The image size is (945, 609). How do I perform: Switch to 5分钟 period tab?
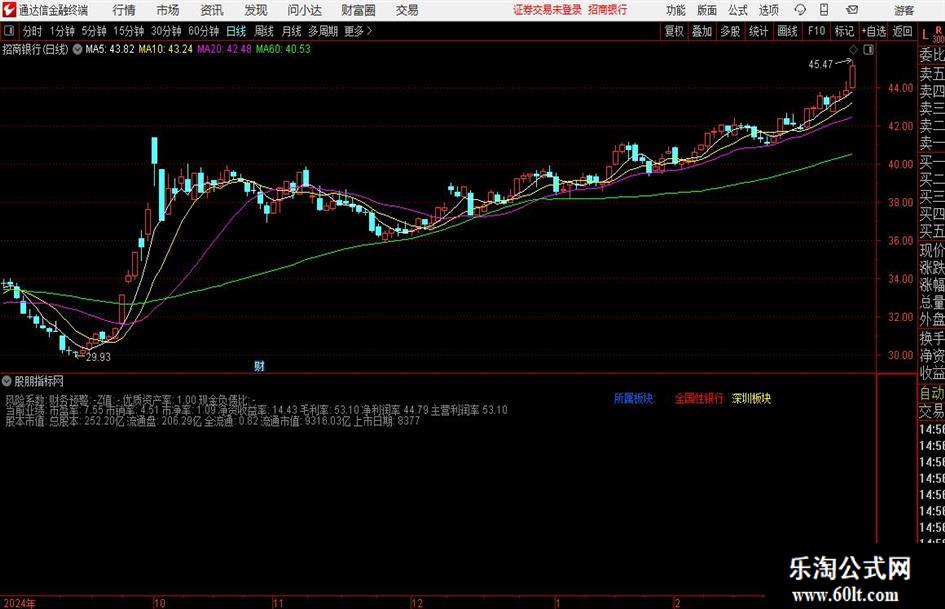click(x=93, y=31)
